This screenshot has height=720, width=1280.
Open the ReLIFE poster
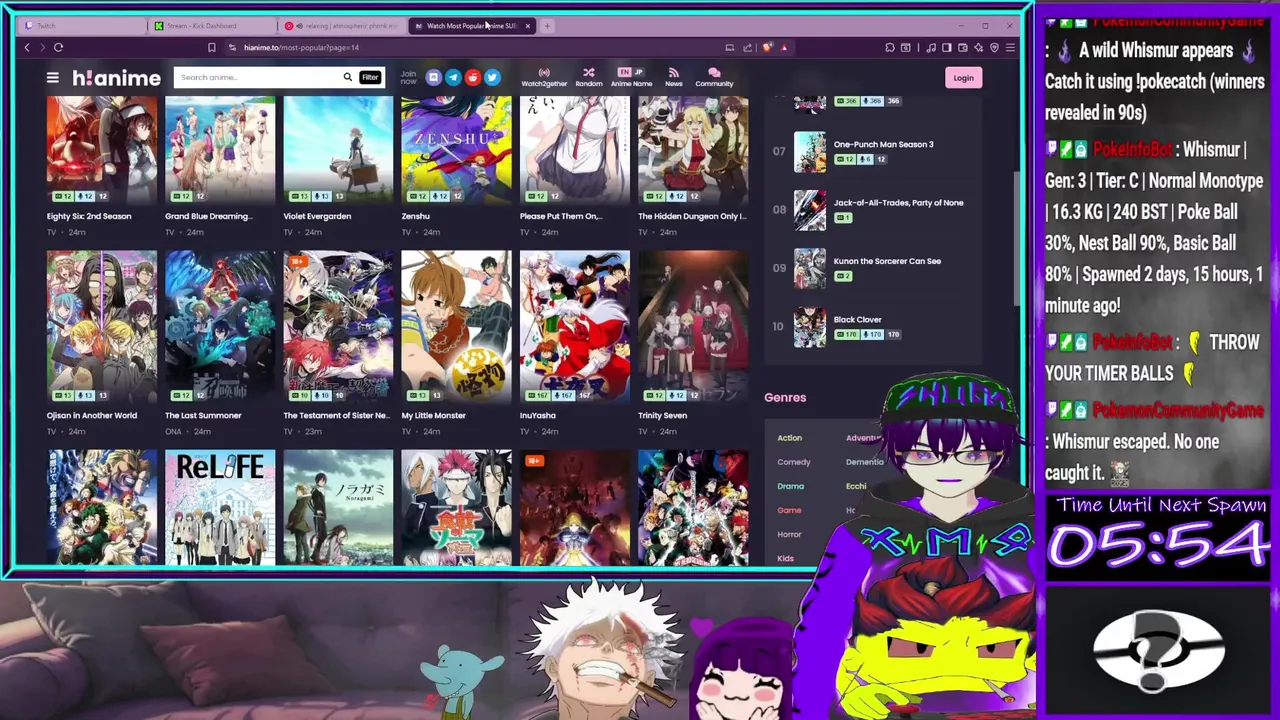click(x=220, y=508)
